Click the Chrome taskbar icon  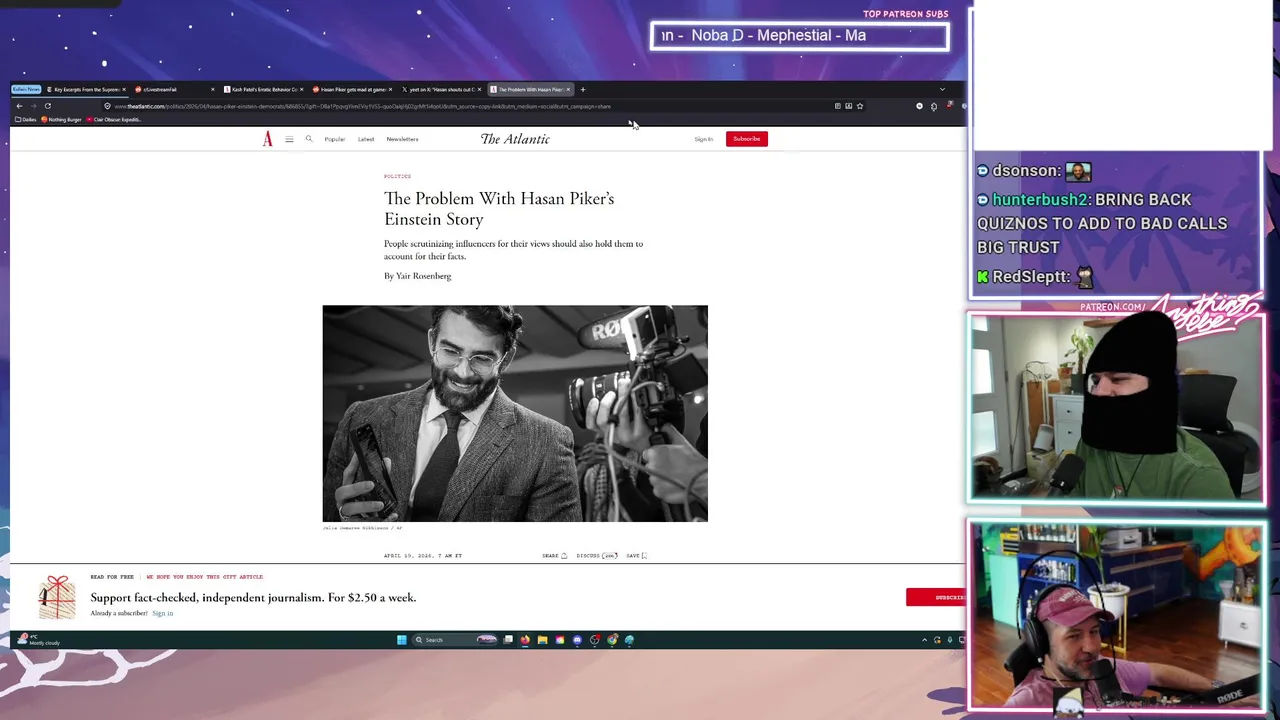click(612, 640)
